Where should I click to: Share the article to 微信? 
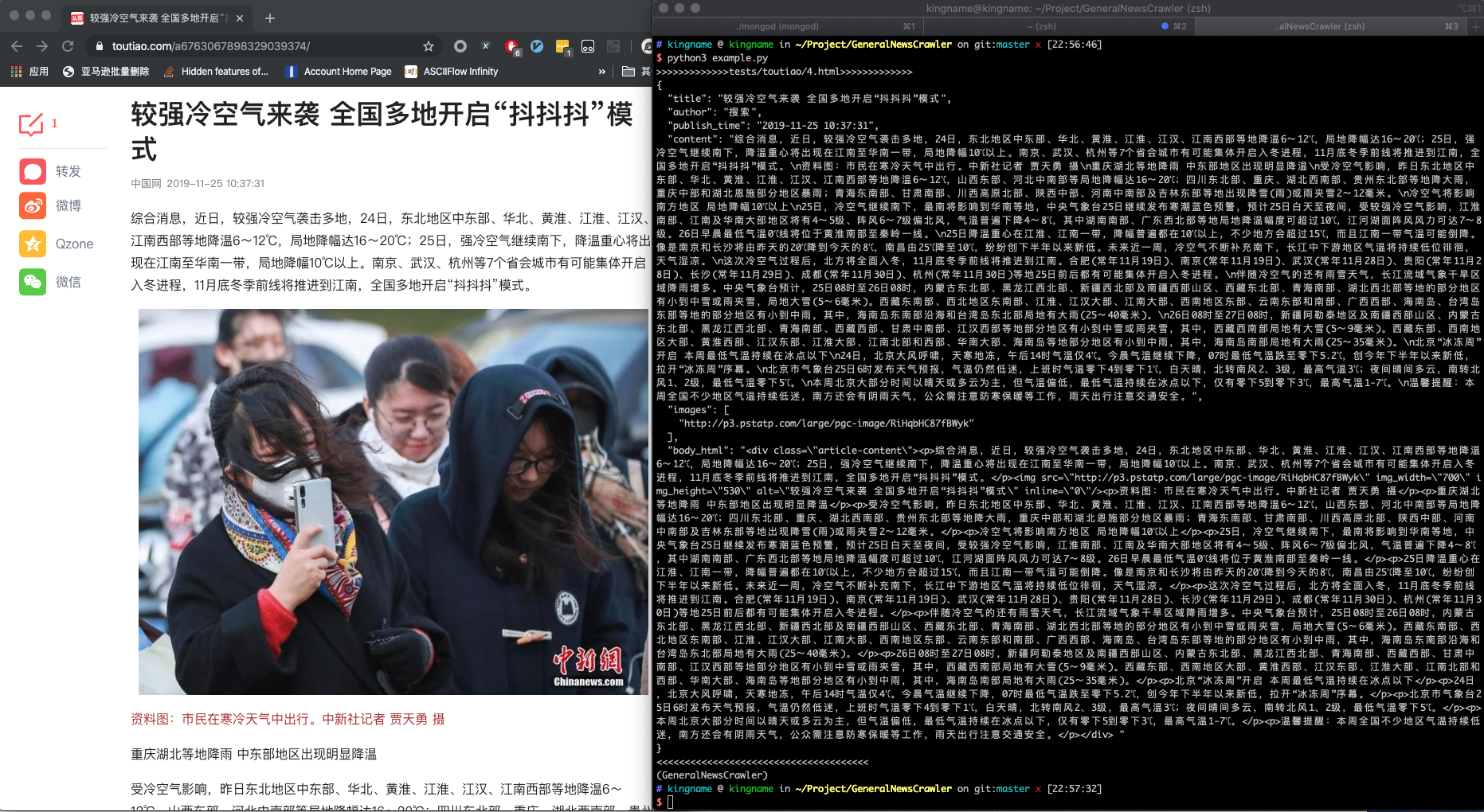click(x=33, y=282)
